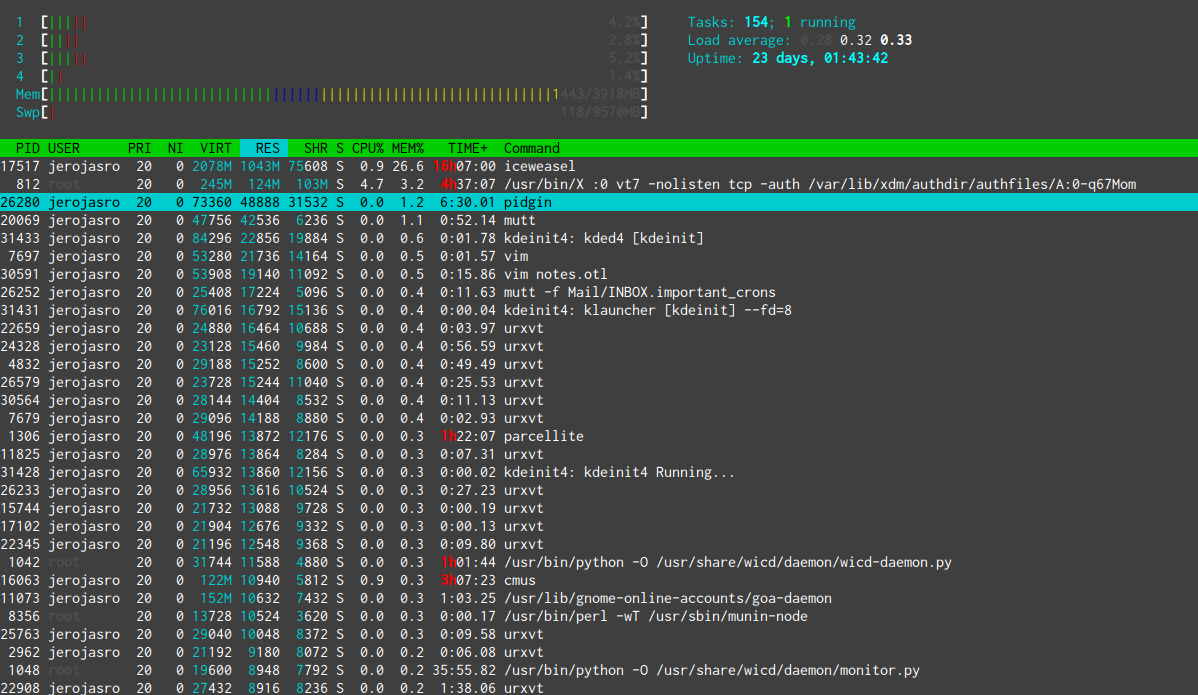
Task: Select the PID column header
Action: (x=28, y=148)
